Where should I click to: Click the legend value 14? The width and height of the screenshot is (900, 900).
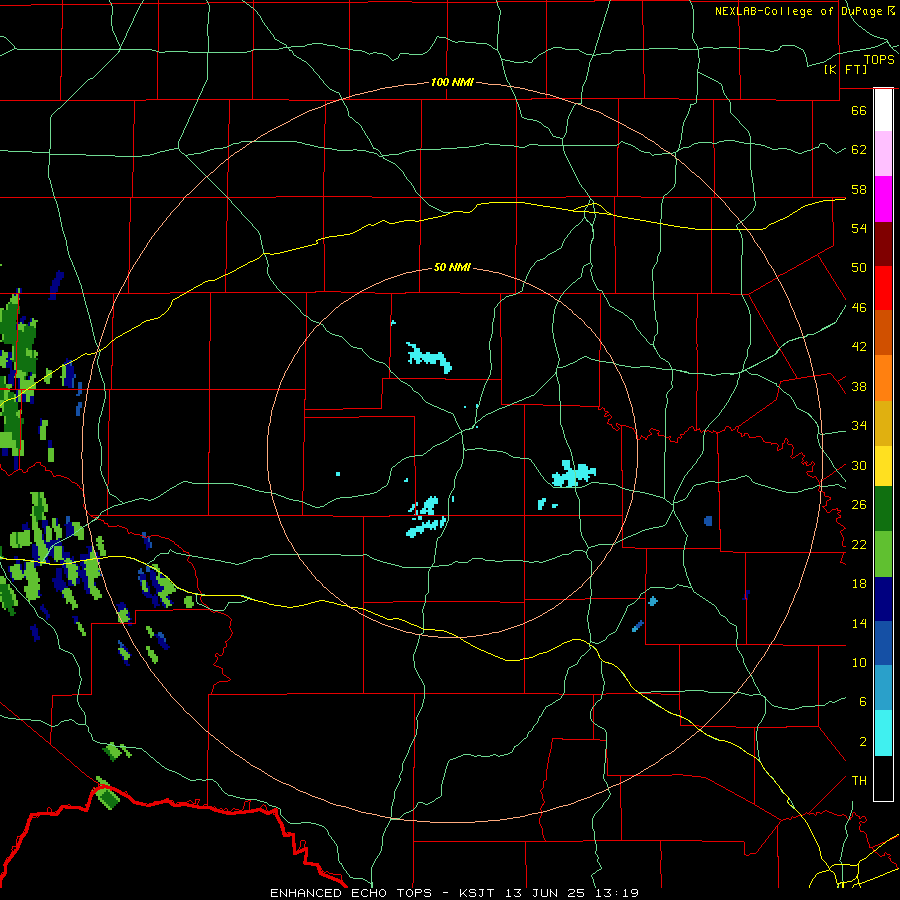tap(859, 623)
